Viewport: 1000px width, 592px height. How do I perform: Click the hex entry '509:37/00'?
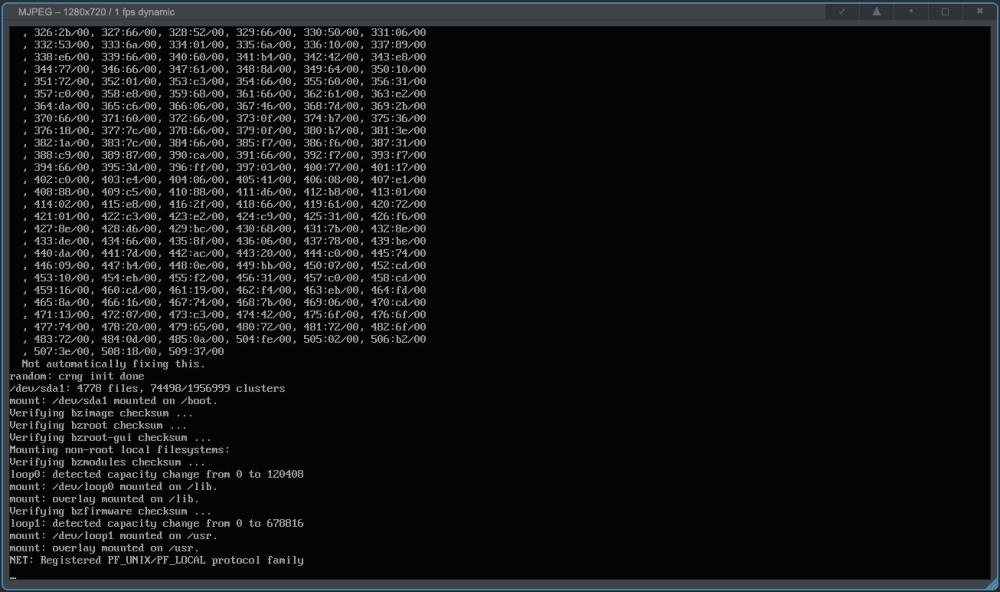pos(196,352)
